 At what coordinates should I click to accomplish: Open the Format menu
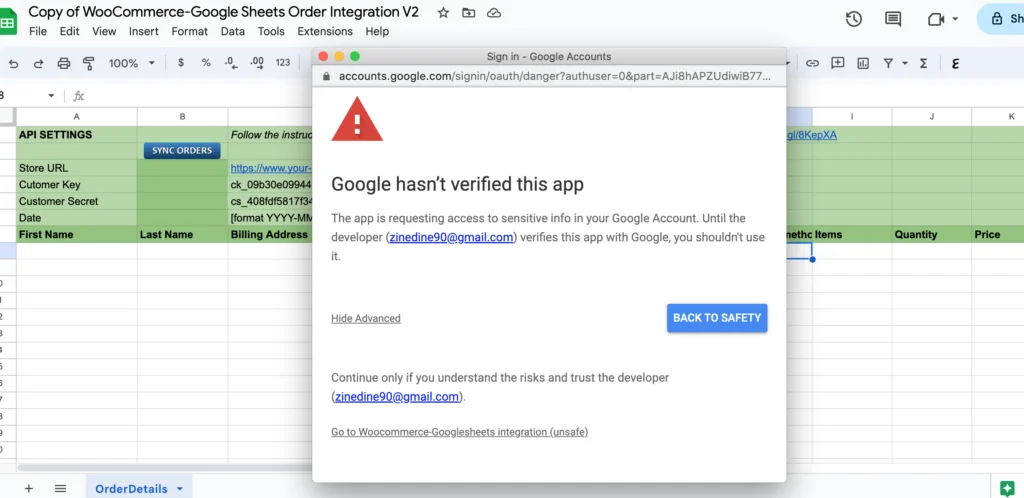point(189,31)
